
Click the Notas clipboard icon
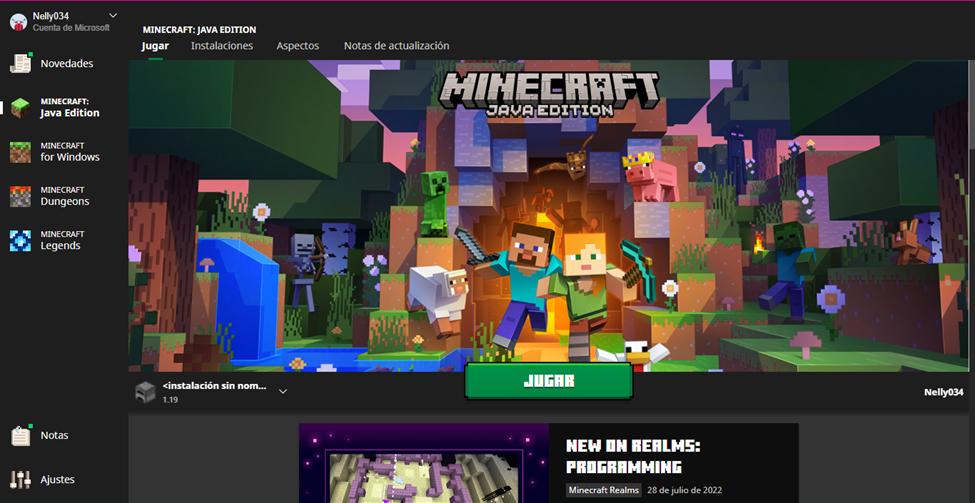(21, 436)
